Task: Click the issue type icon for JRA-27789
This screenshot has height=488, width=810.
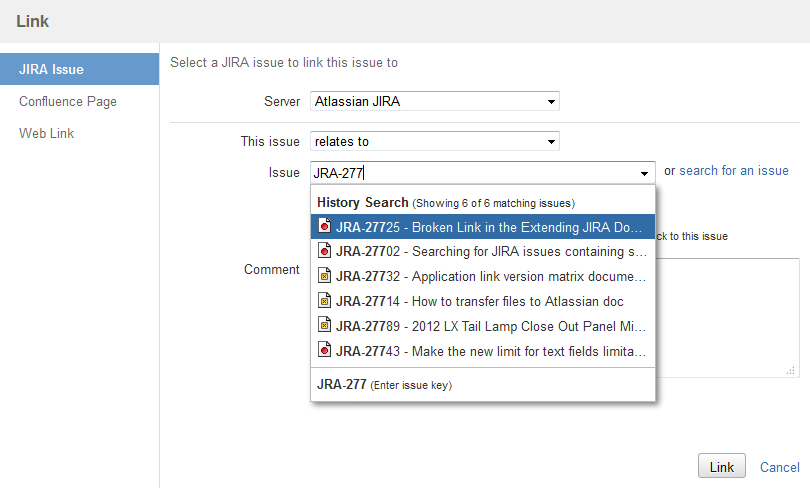Action: (324, 325)
